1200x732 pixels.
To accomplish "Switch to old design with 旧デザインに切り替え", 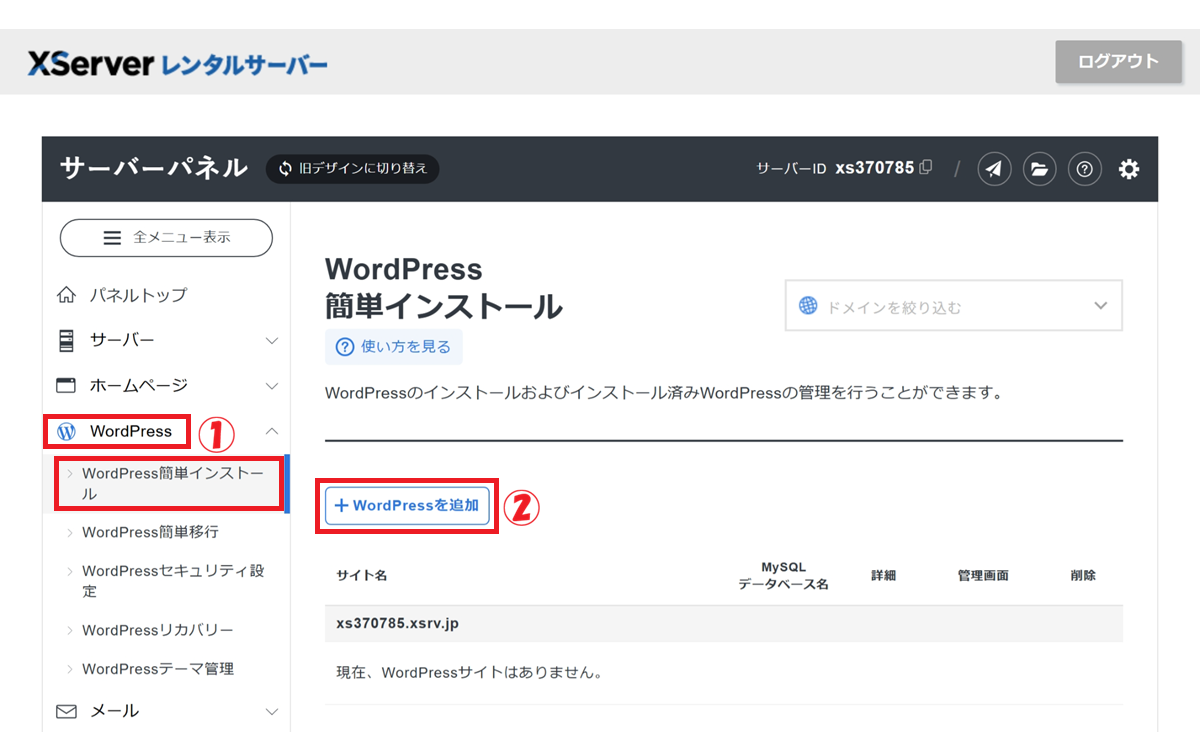I will [352, 168].
